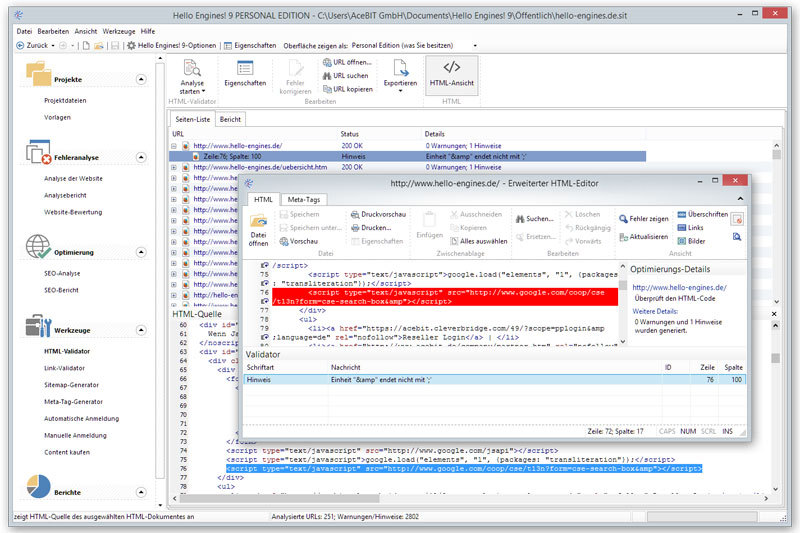Expand the uebersicht.htm URL row
This screenshot has width=800, height=533.
point(173,167)
